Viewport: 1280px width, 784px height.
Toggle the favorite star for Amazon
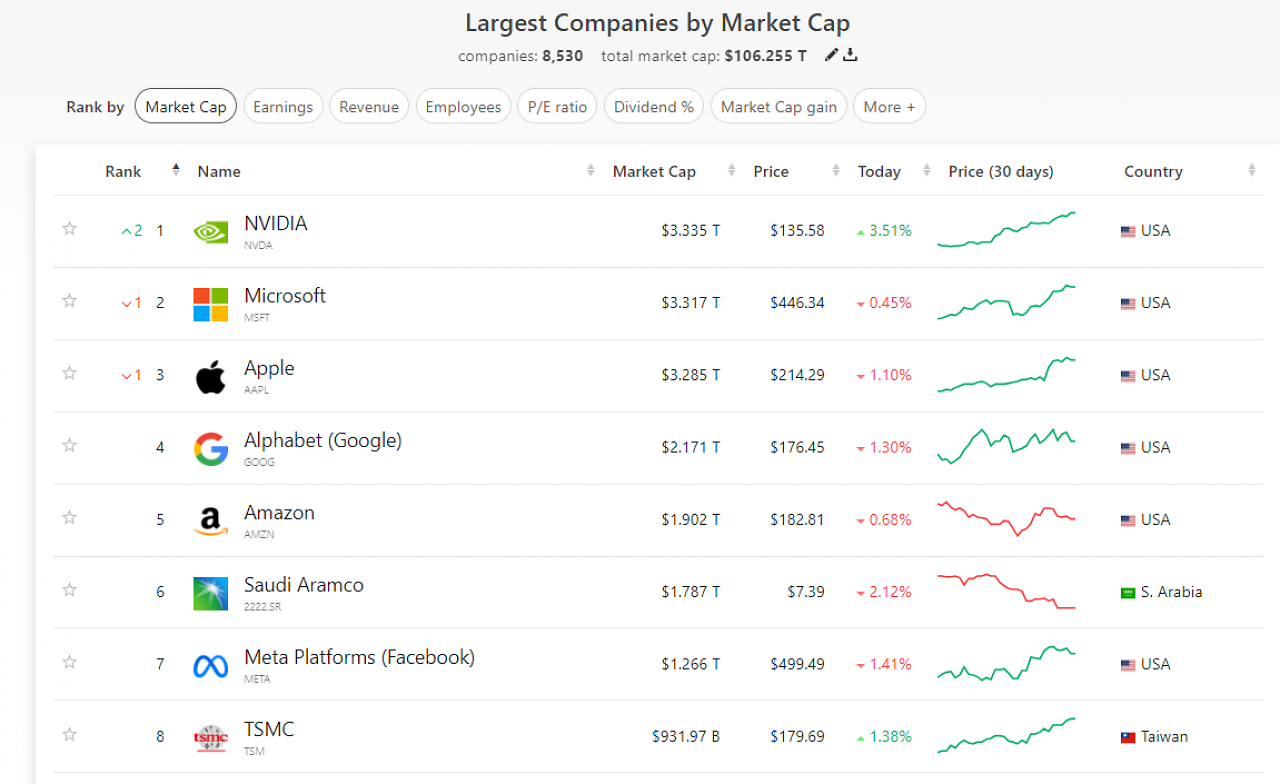pos(69,517)
